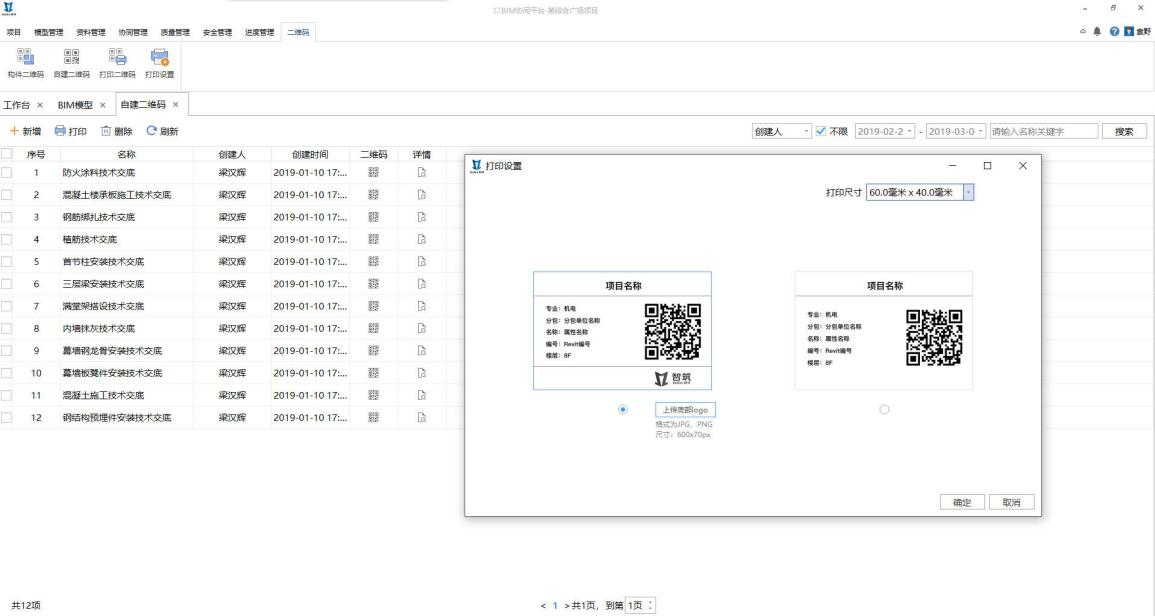Close the 自建二维码 tab
The height and width of the screenshot is (616, 1155).
[175, 105]
